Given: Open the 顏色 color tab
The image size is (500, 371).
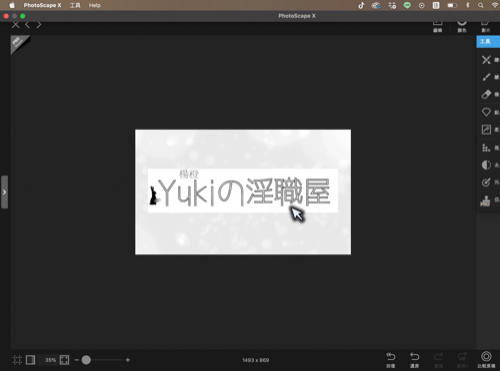Looking at the screenshot, I should 462,27.
